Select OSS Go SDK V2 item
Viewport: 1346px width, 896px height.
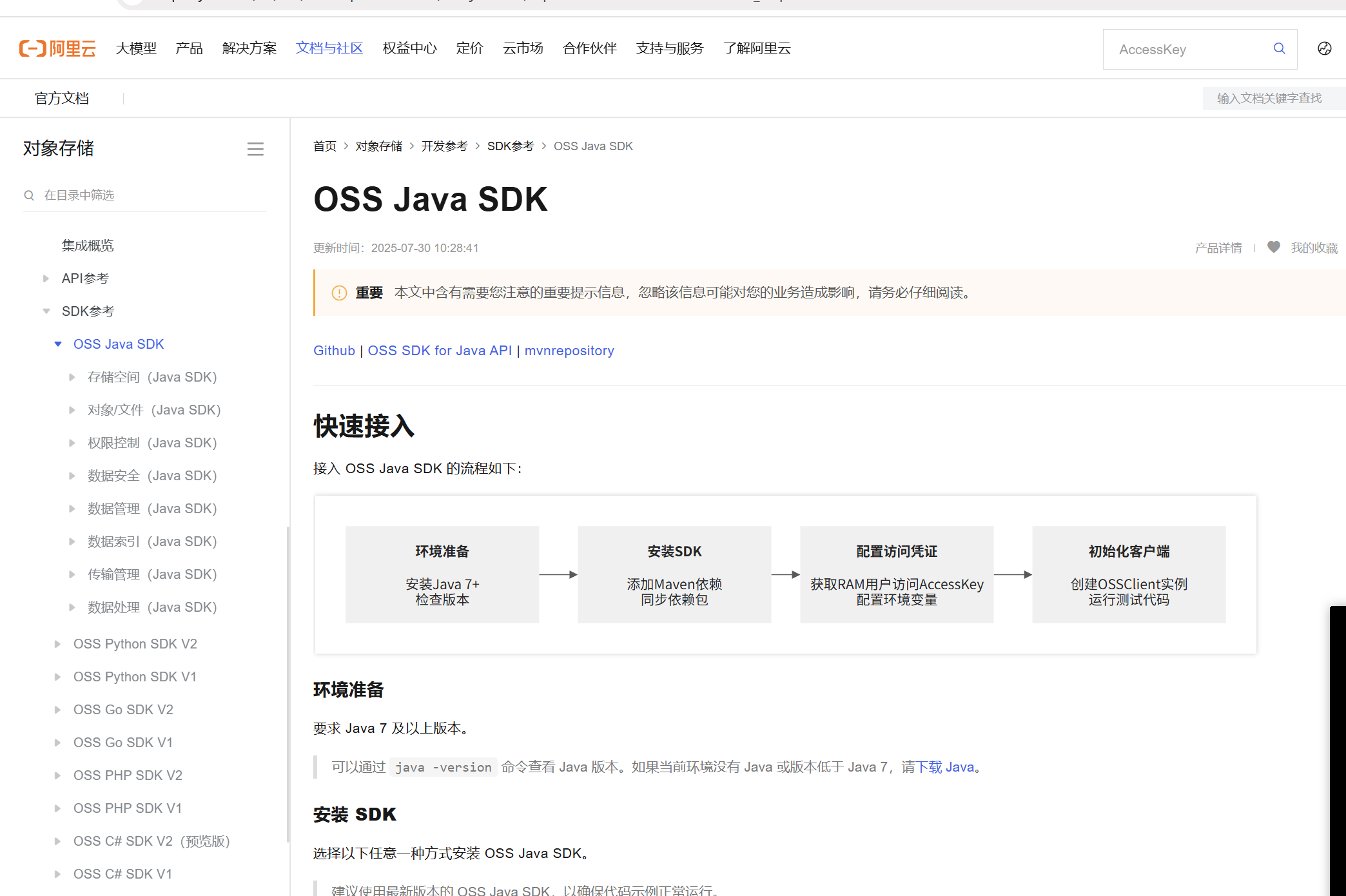point(123,710)
